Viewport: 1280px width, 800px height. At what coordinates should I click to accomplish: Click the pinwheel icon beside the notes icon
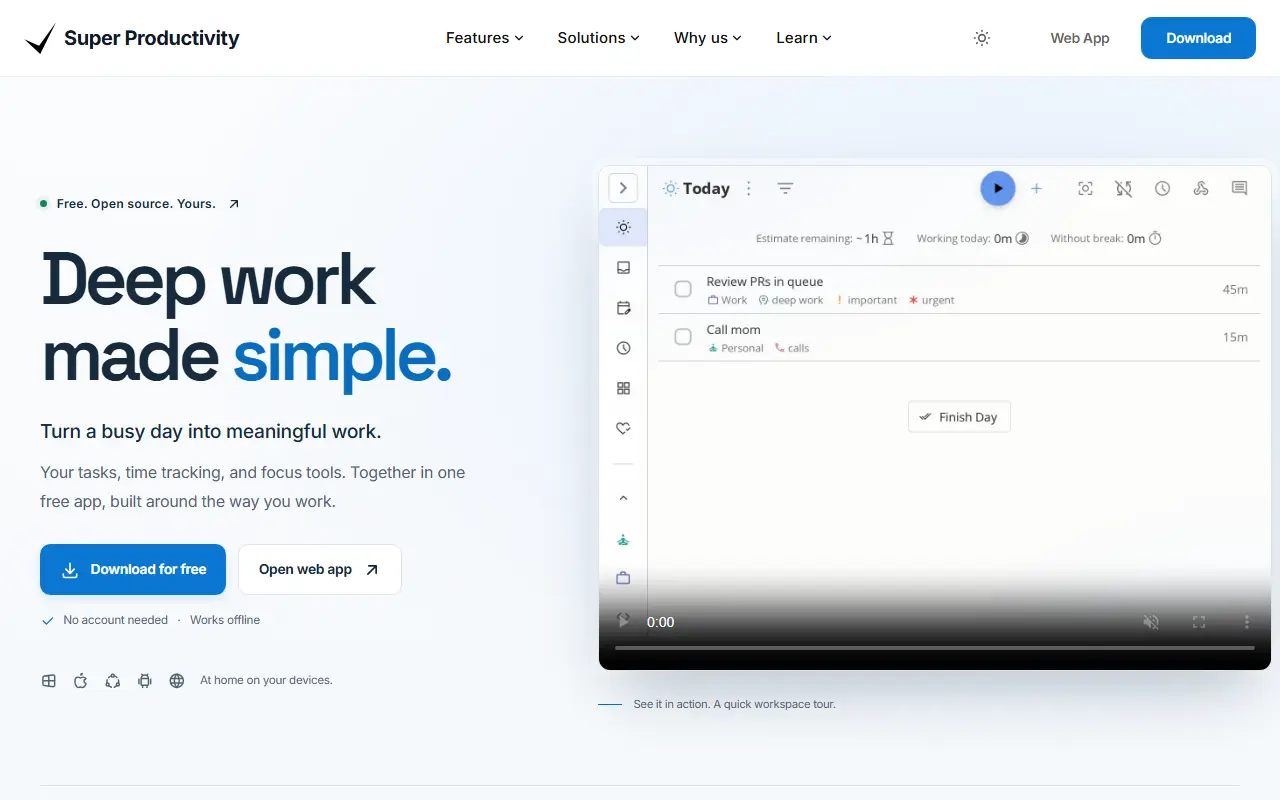click(1201, 188)
